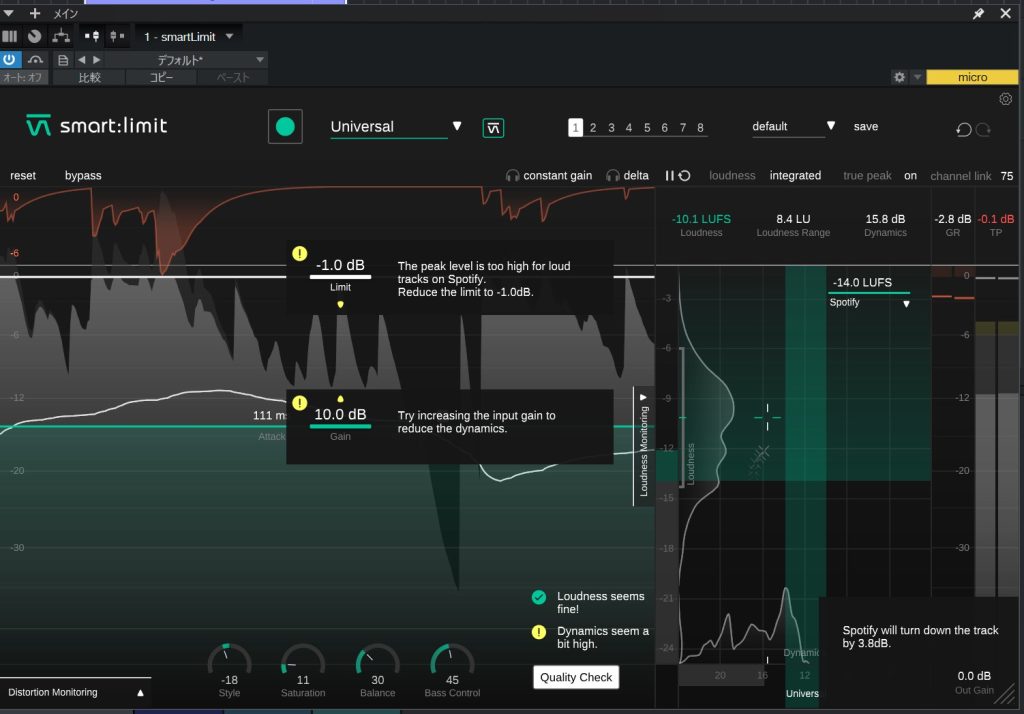Expand the Spotify target dropdown

(906, 303)
